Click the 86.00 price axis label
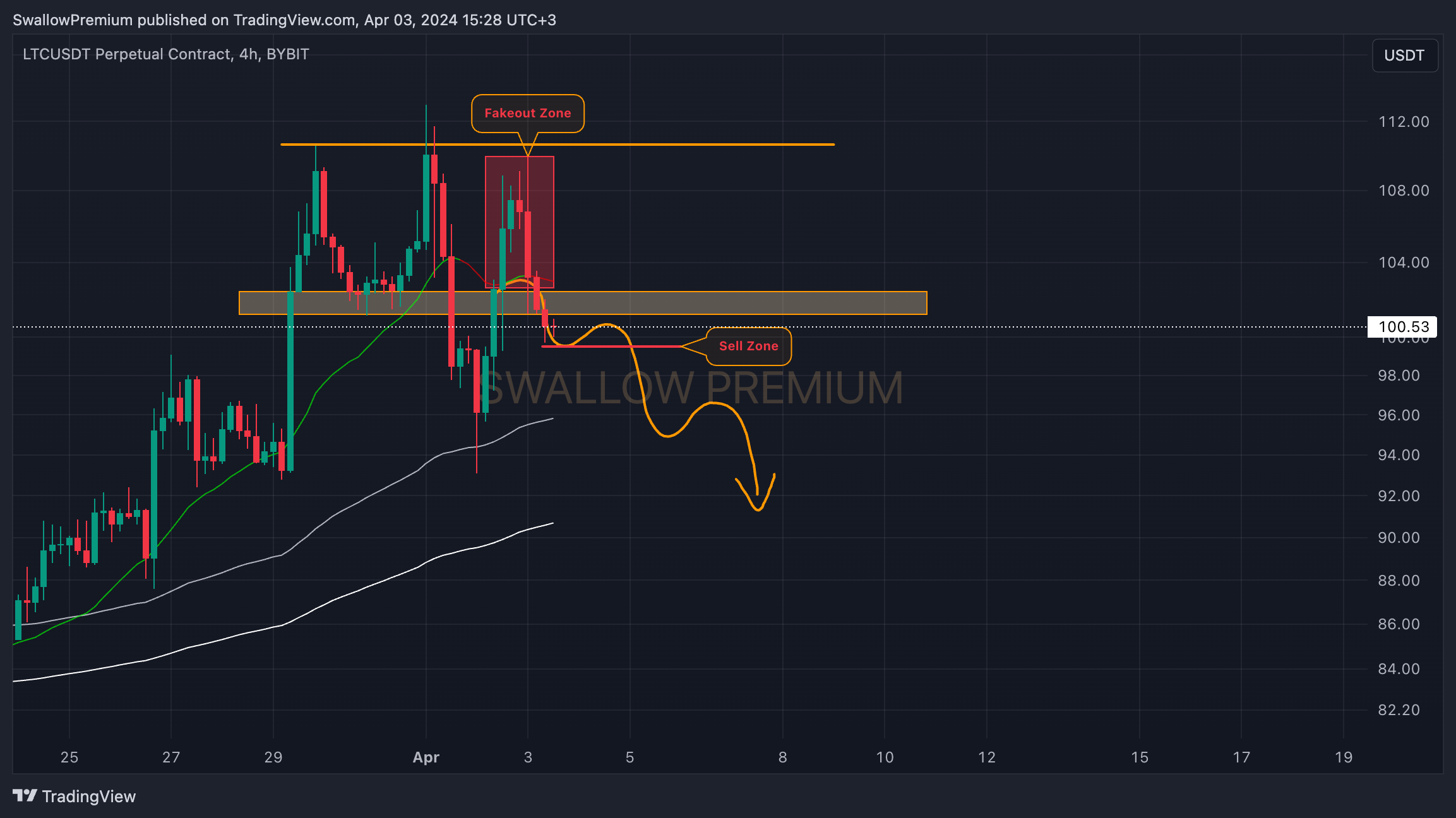 [1399, 624]
